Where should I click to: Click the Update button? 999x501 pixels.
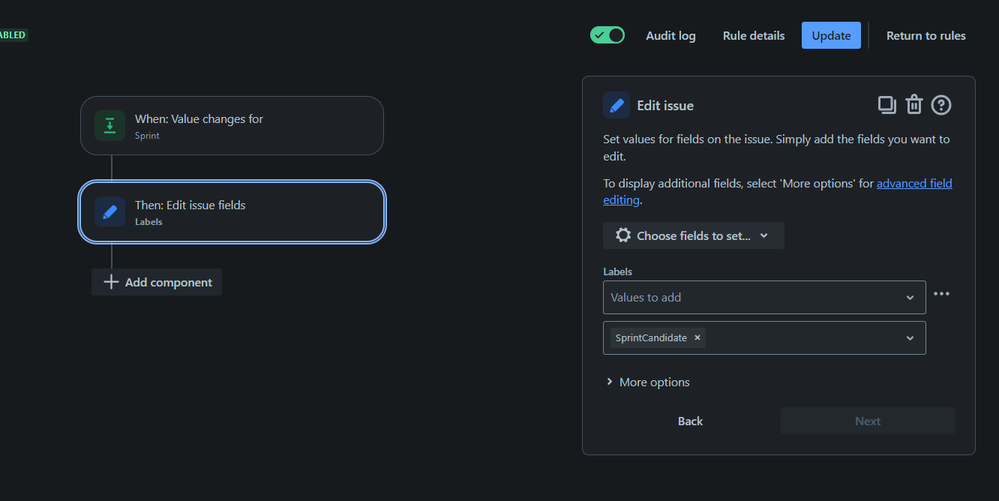point(831,36)
